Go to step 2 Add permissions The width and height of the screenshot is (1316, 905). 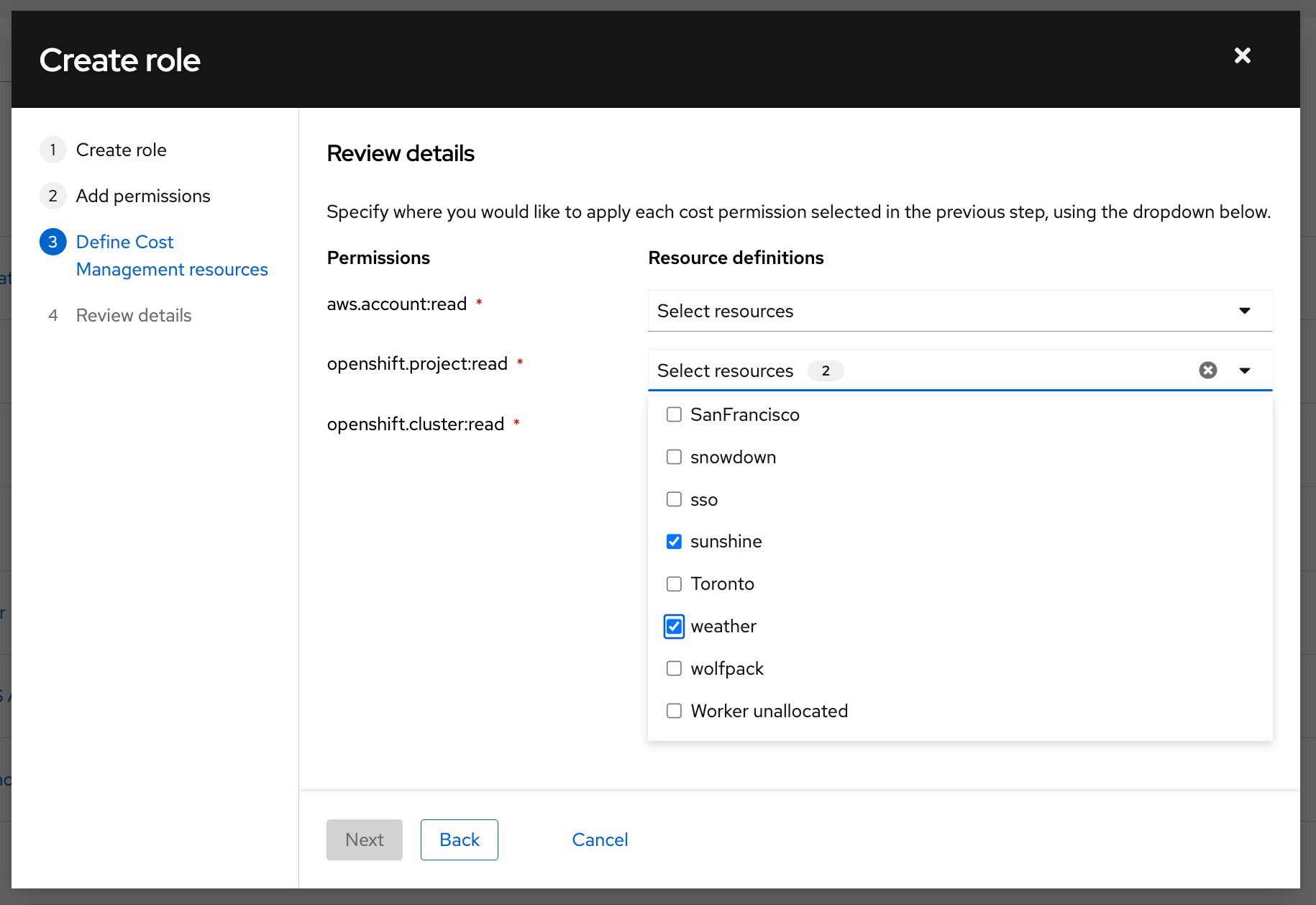click(x=143, y=196)
